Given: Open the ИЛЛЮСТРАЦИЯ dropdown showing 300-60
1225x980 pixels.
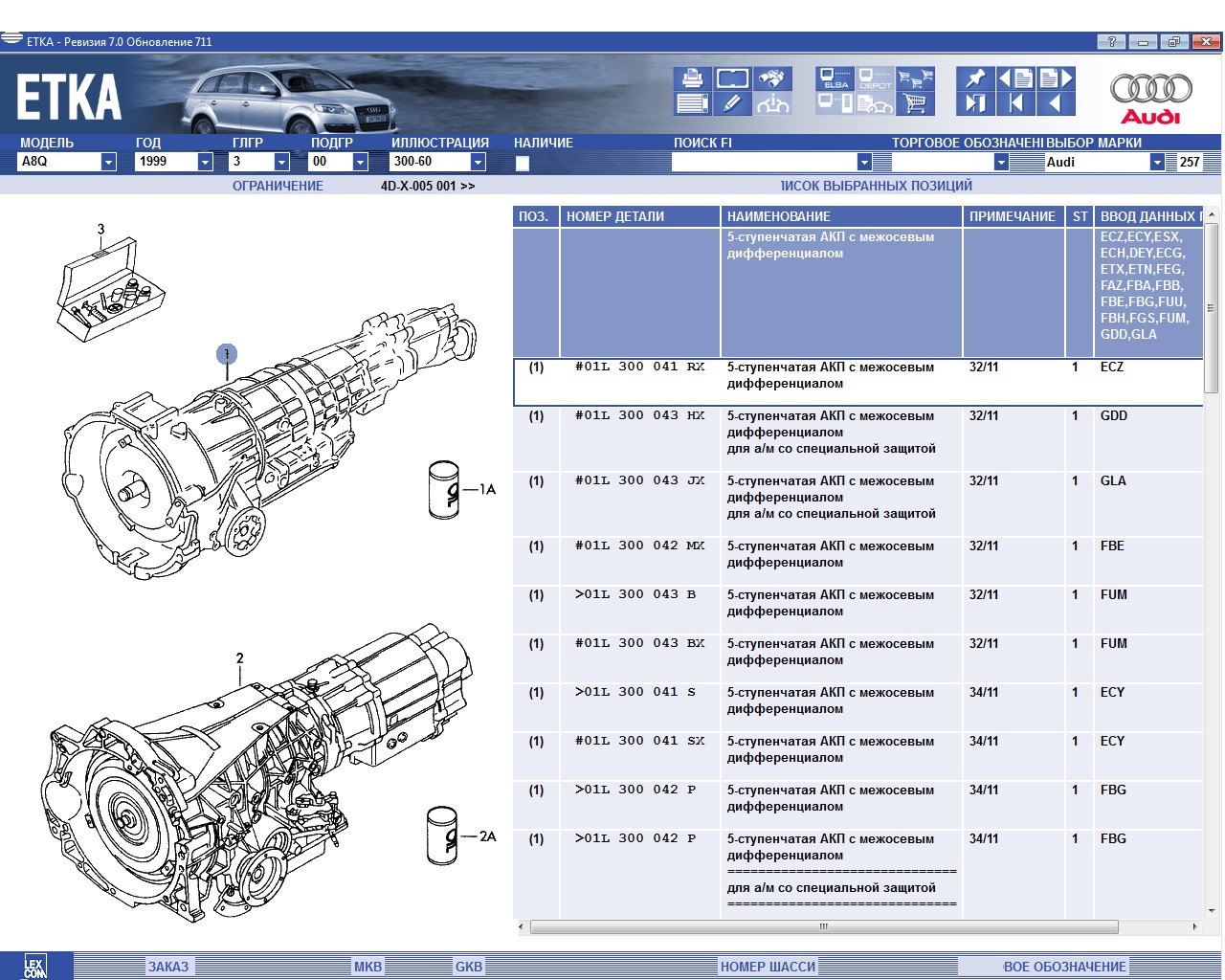Looking at the screenshot, I should (478, 162).
